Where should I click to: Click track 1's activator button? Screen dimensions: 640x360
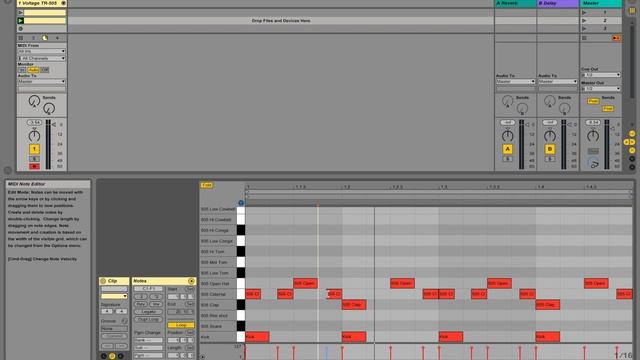point(34,149)
